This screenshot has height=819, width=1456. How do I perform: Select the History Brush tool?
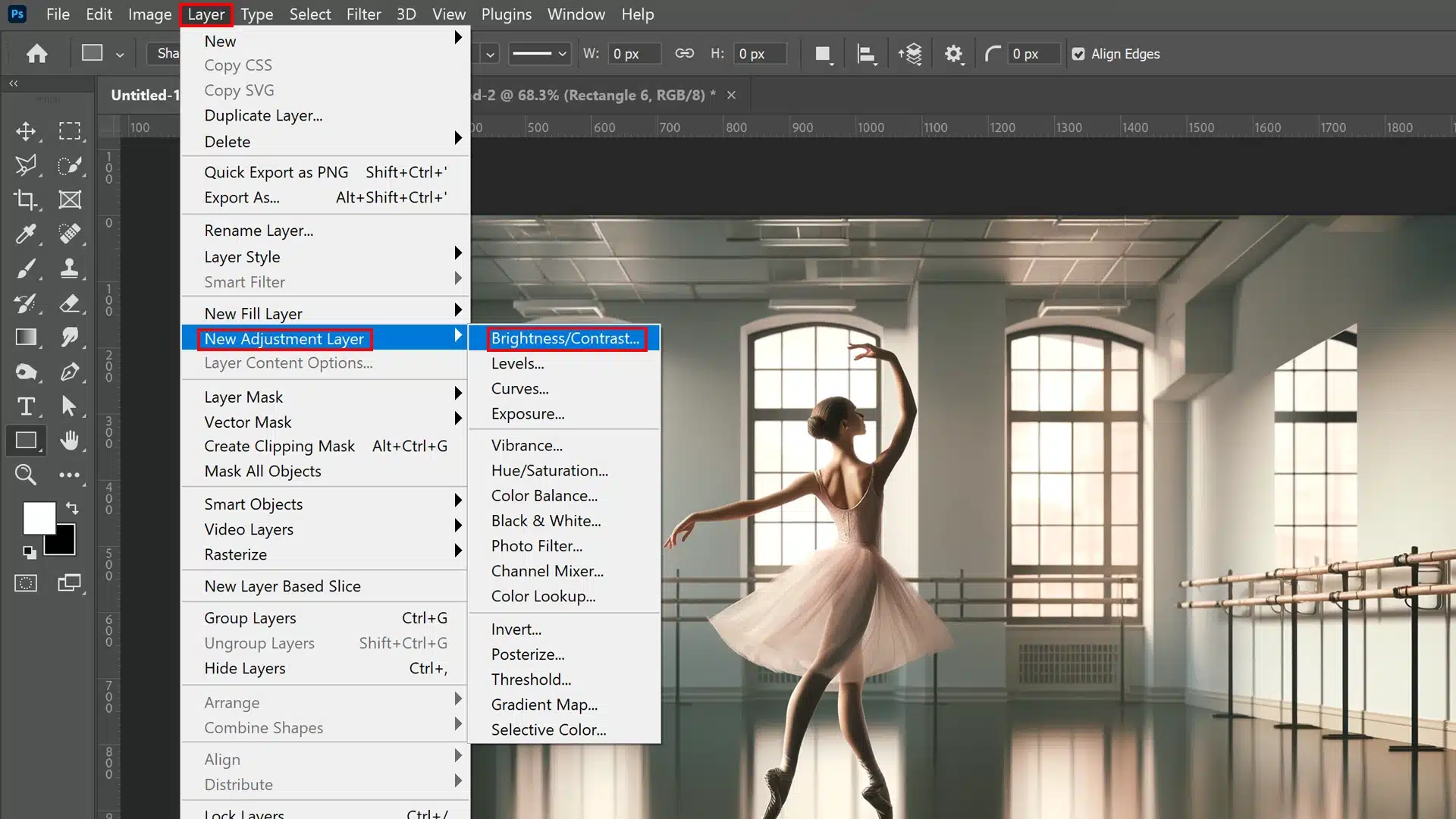26,303
